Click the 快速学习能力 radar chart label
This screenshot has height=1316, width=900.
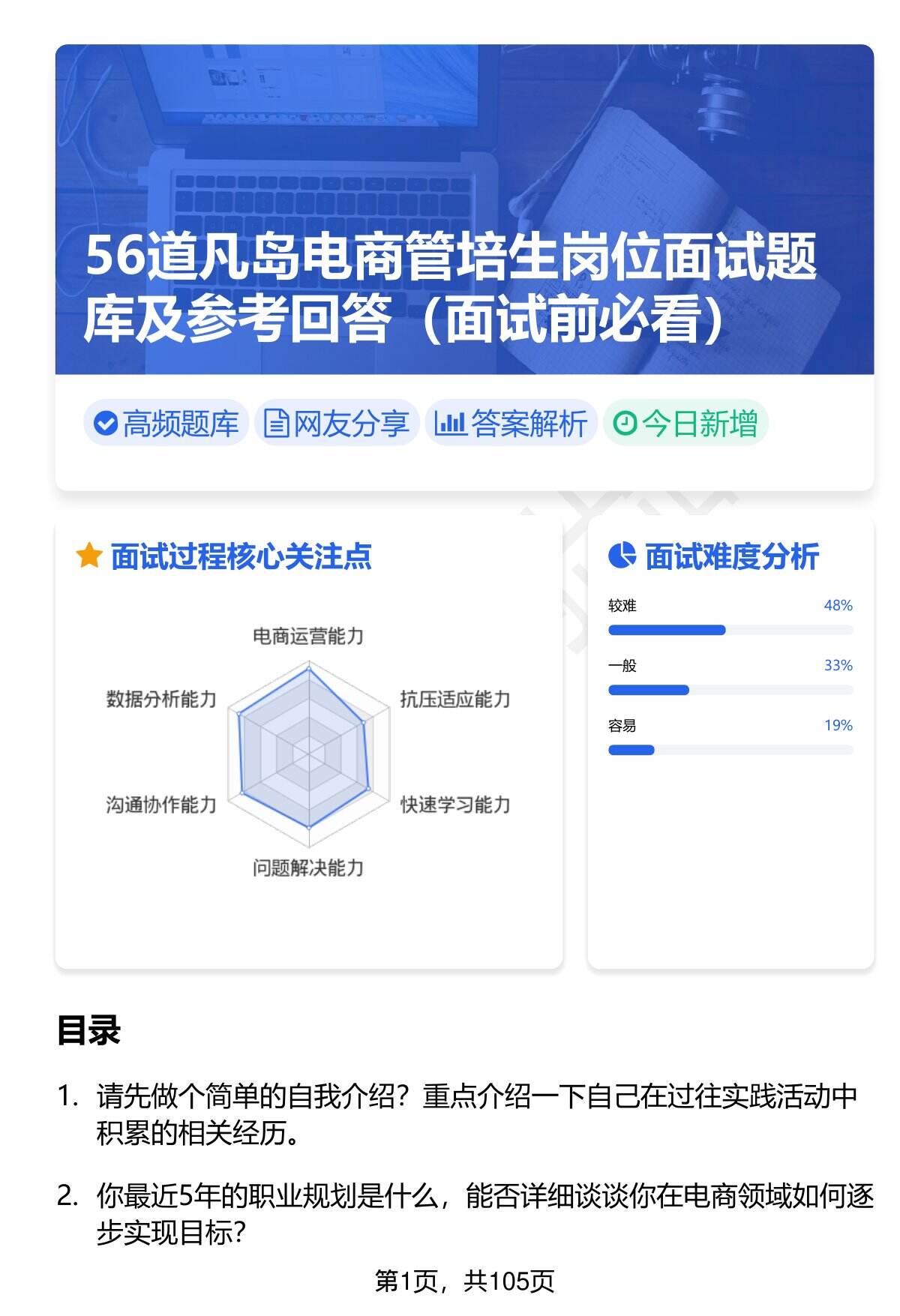(455, 805)
